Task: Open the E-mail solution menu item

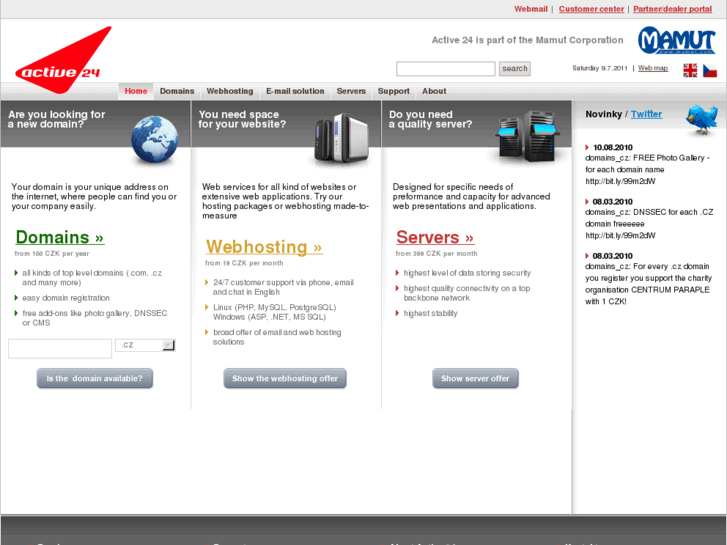Action: [x=295, y=91]
